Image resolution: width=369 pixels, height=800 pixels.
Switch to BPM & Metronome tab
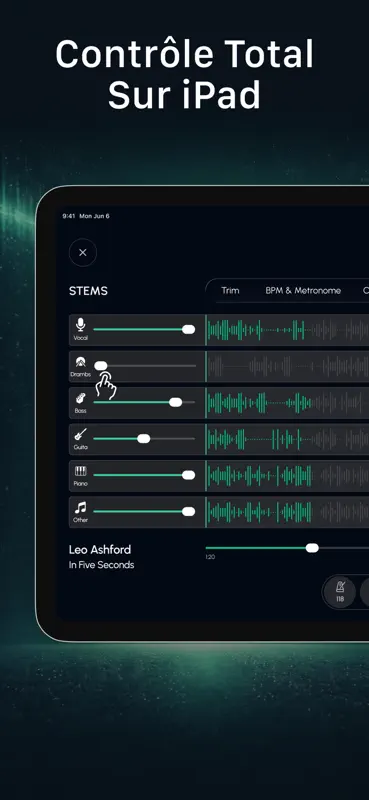click(303, 291)
